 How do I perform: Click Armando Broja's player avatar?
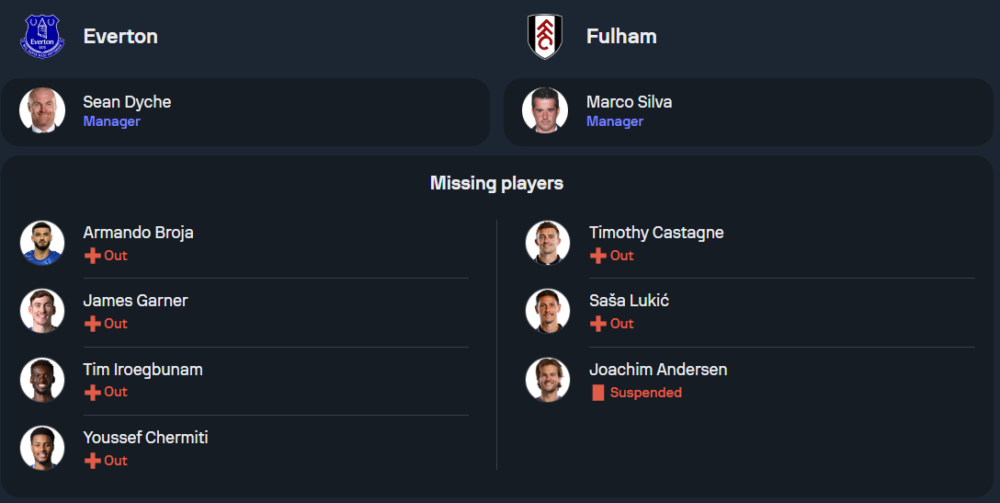click(42, 243)
